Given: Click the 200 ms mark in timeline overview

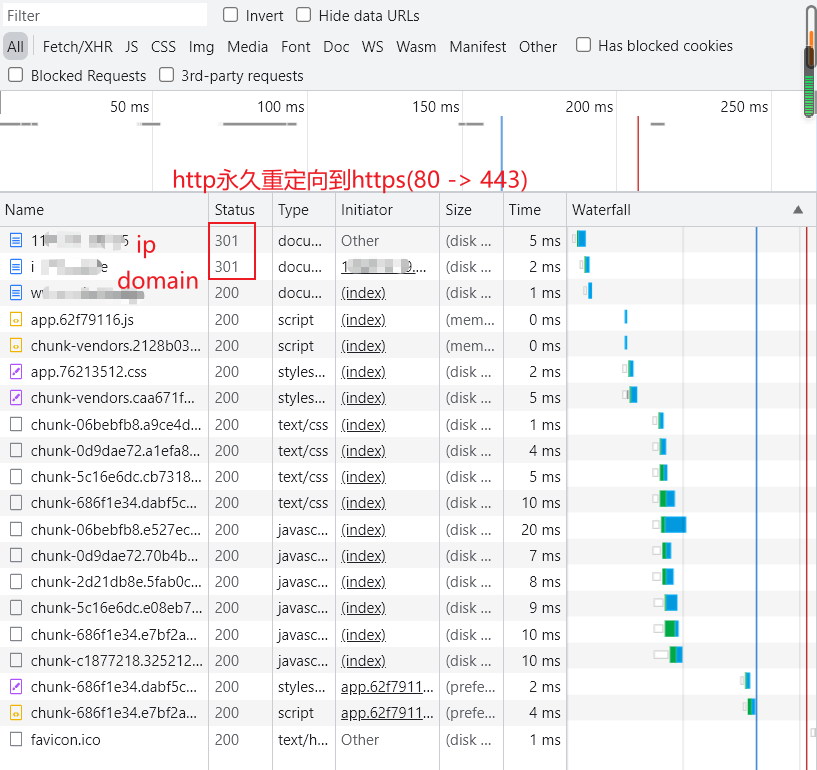Looking at the screenshot, I should coord(589,107).
